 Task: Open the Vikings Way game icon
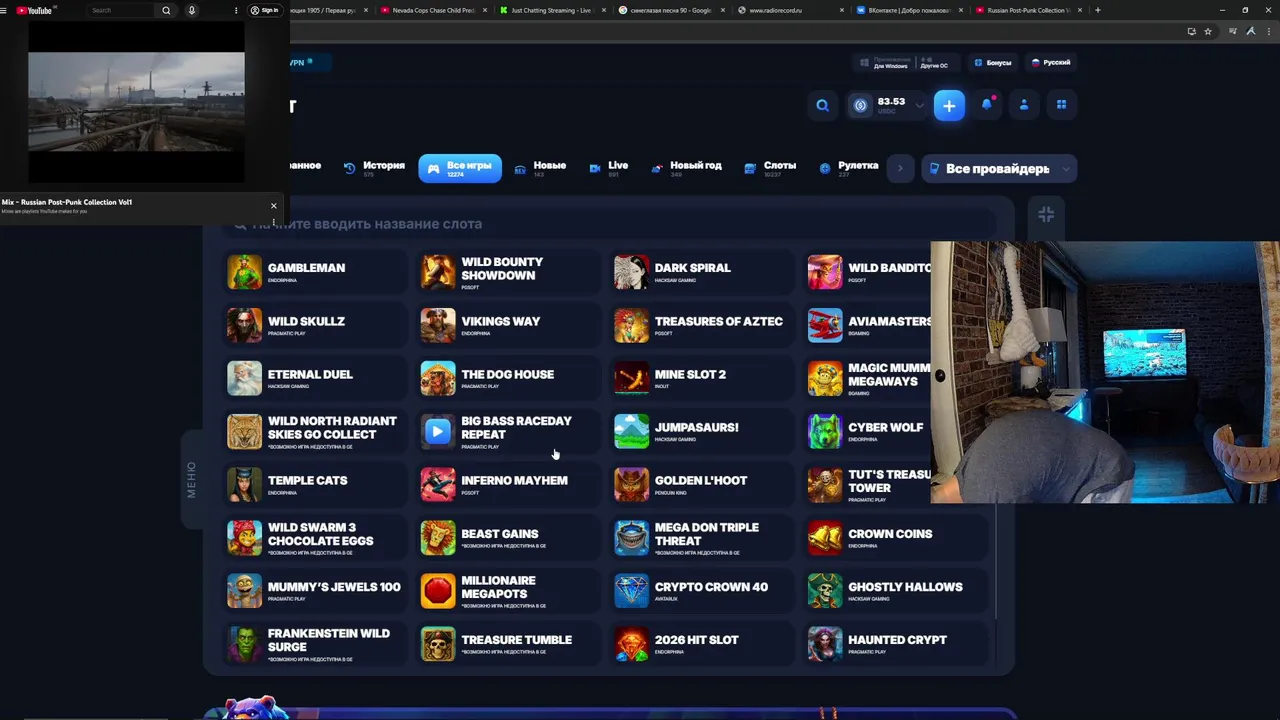[438, 325]
